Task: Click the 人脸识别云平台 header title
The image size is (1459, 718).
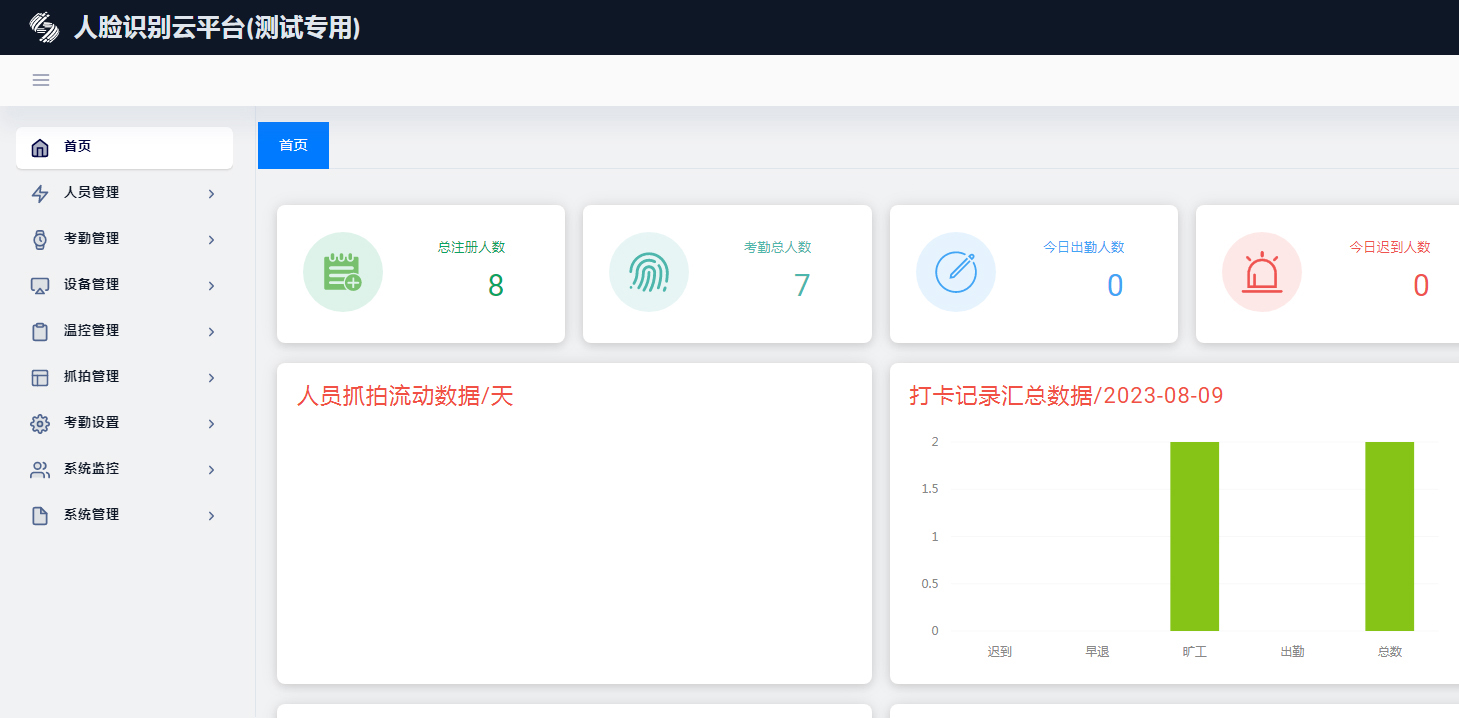Action: click(217, 28)
